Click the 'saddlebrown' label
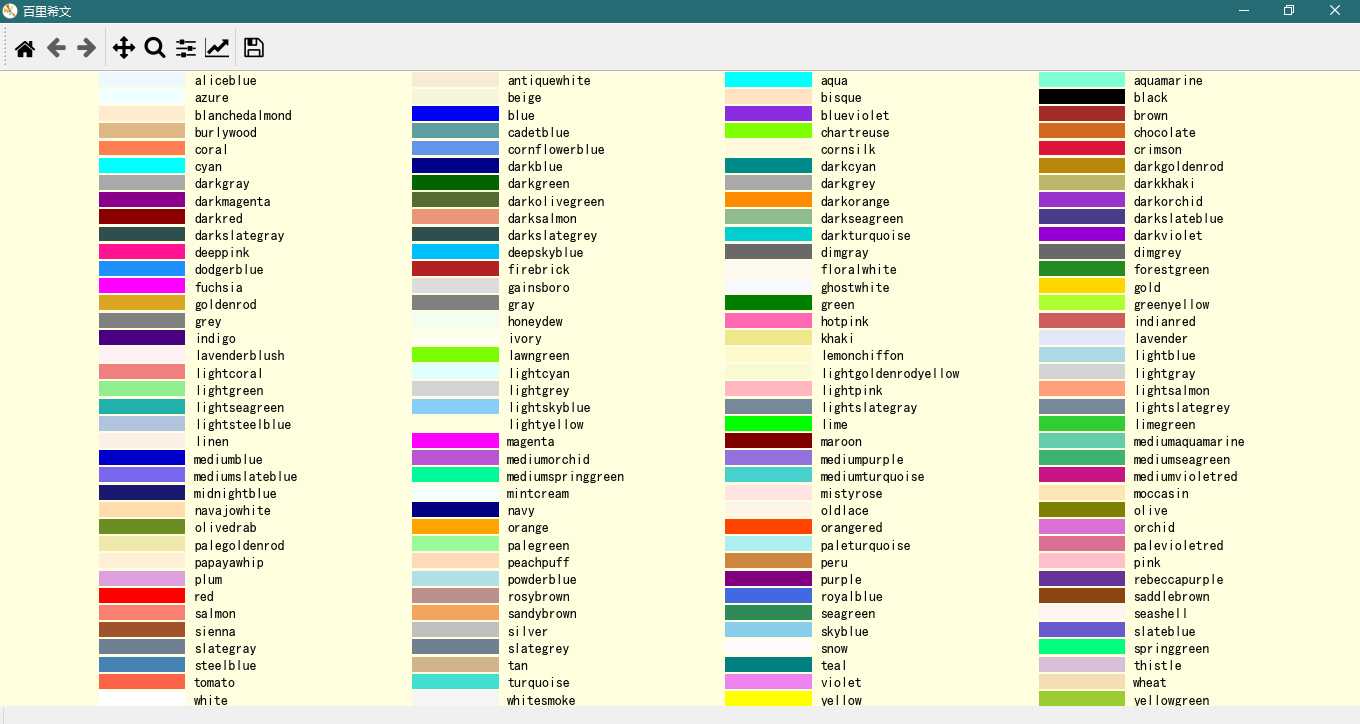Image resolution: width=1360 pixels, height=724 pixels. 1171,596
